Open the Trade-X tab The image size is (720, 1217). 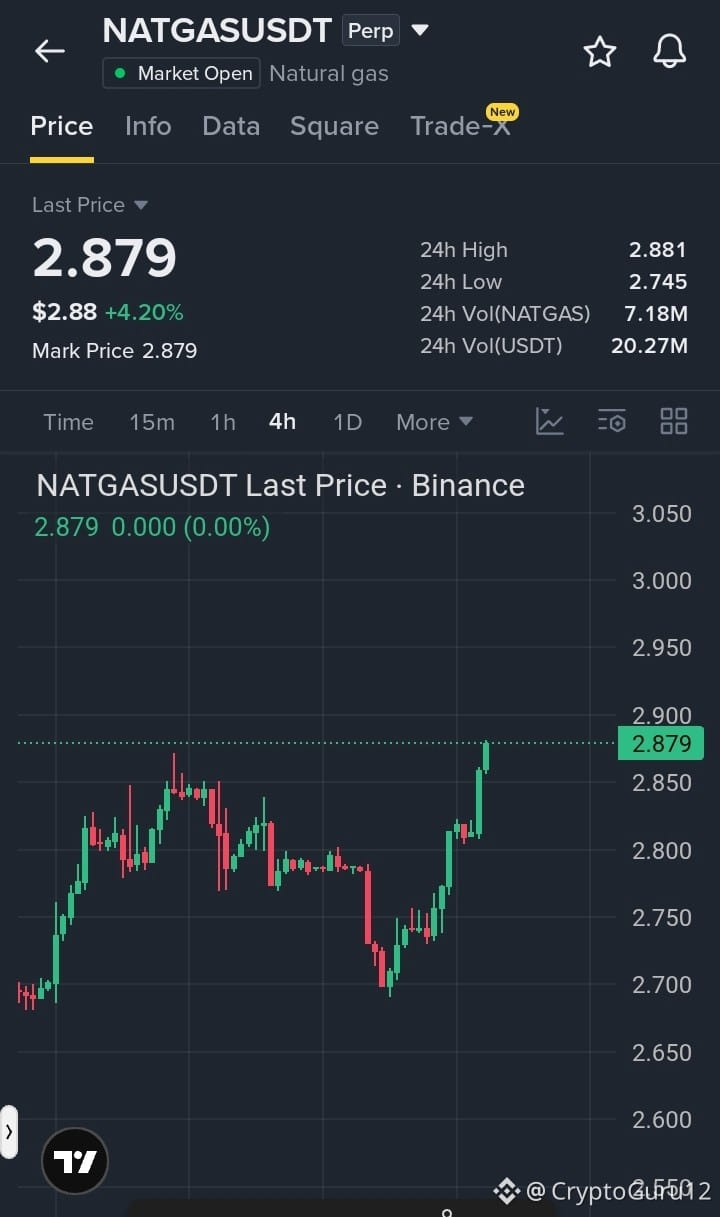coord(460,126)
